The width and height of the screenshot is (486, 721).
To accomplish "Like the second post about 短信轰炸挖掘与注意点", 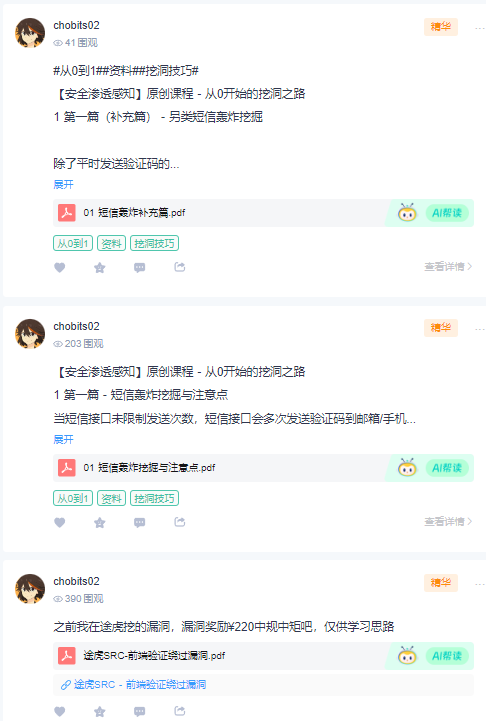I will tap(60, 522).
